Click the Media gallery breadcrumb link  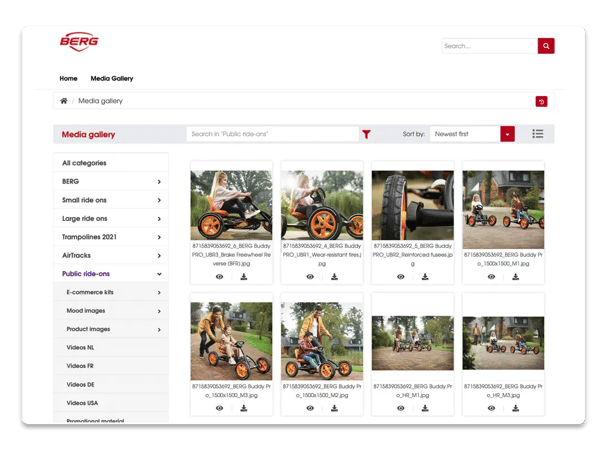(x=100, y=101)
